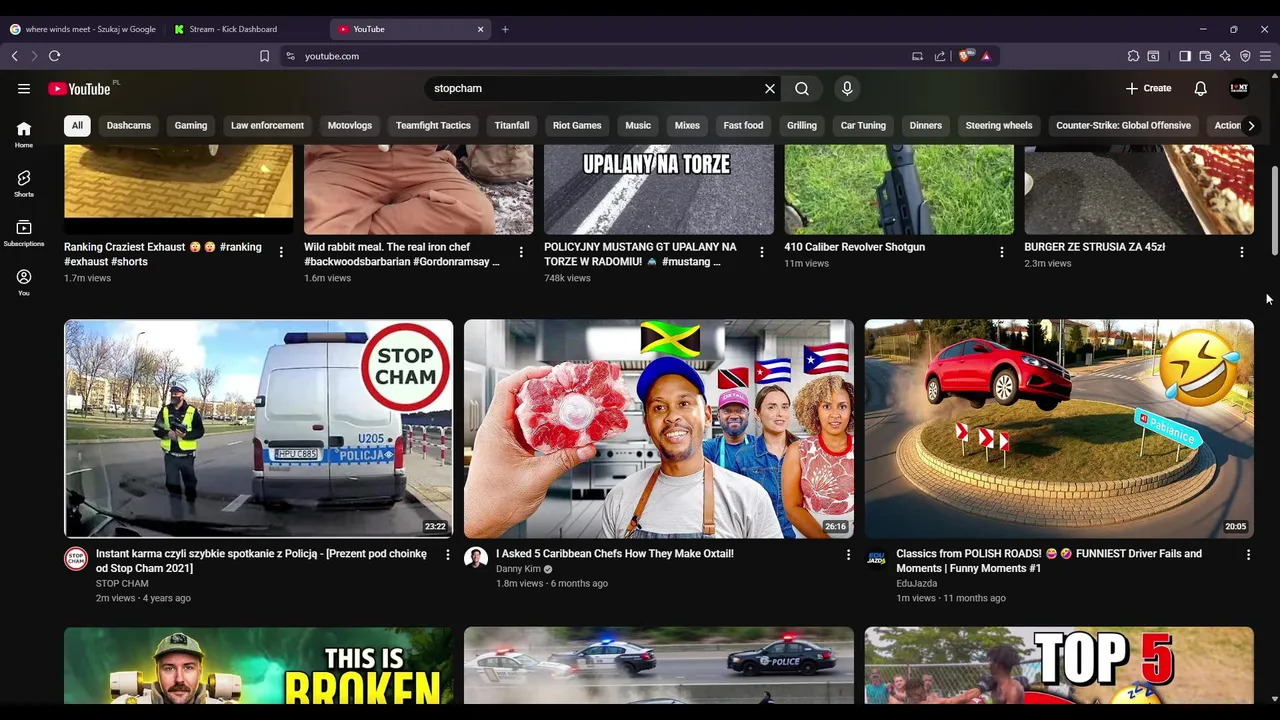Select the Teamfight Tactics chip

(433, 126)
